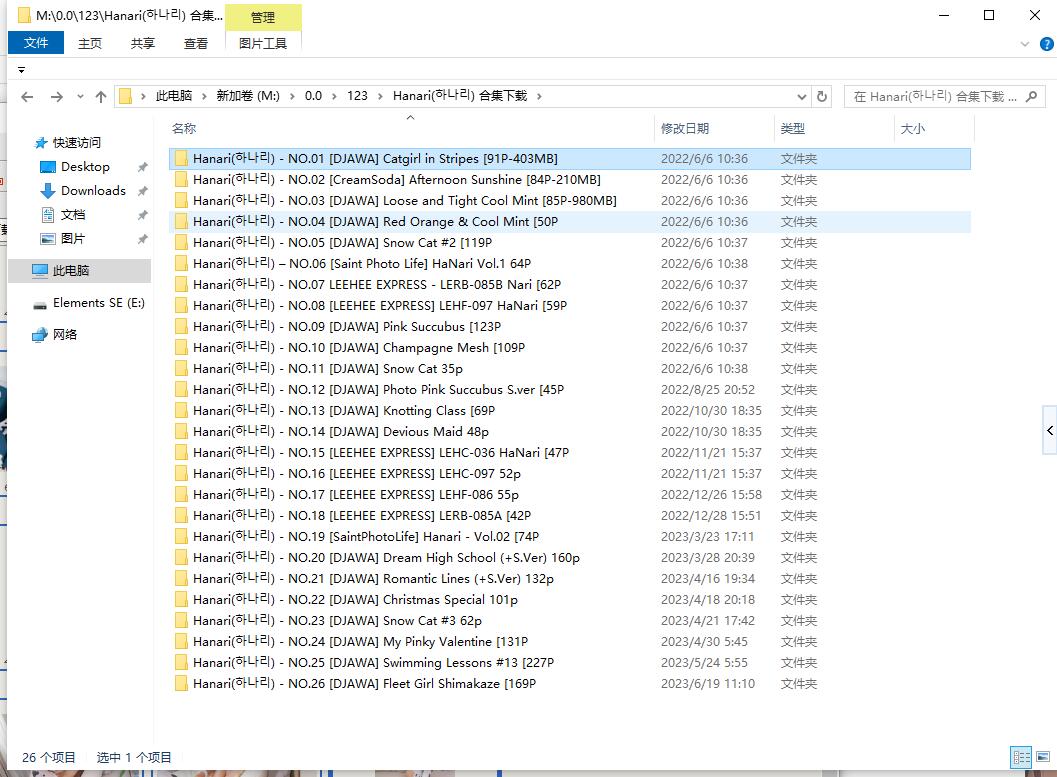Expand chevron after 123 breadcrumb

coord(380,96)
